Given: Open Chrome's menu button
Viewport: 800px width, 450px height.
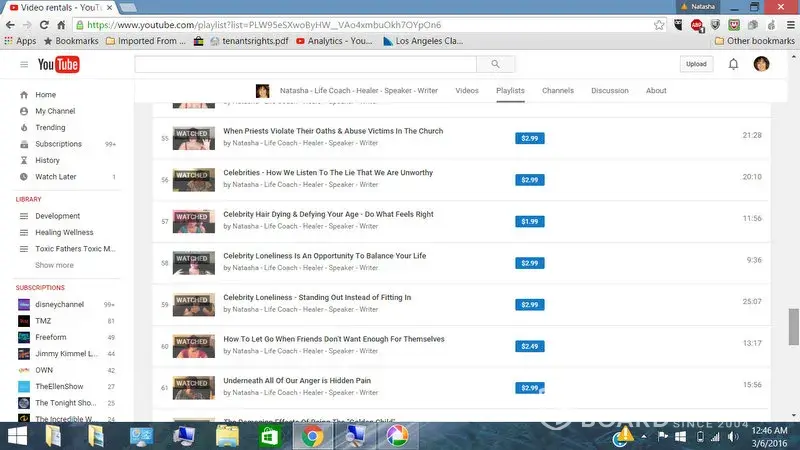Looking at the screenshot, I should pos(787,24).
